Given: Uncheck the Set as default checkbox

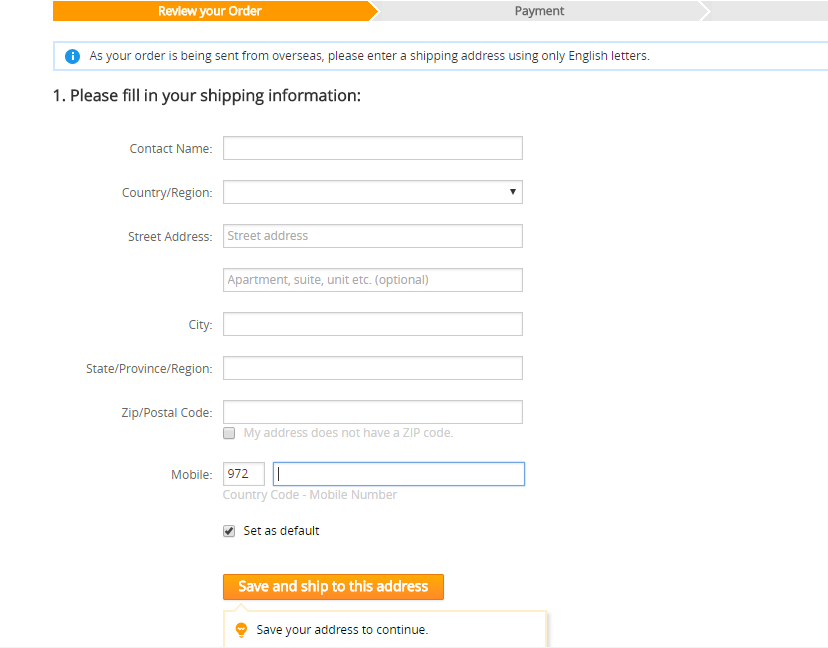Looking at the screenshot, I should pos(229,531).
